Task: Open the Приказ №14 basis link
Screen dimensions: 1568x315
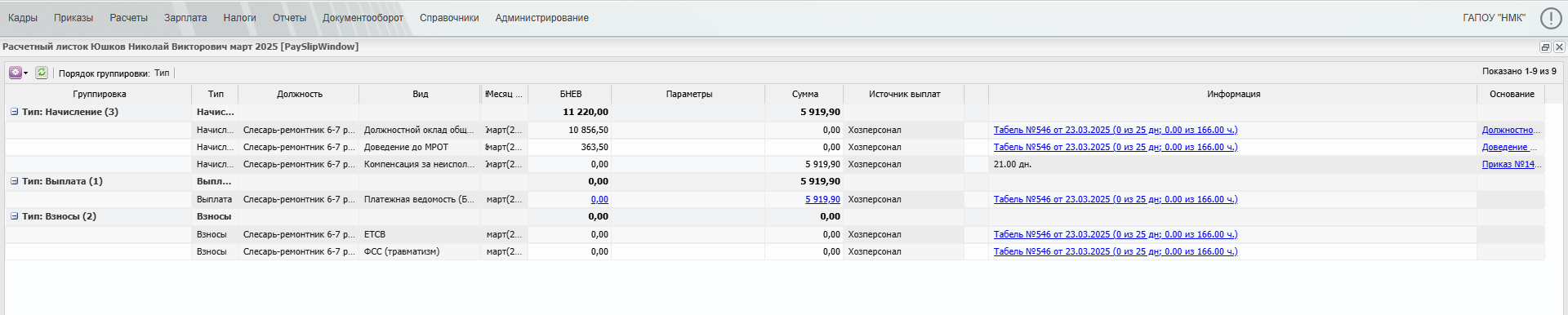Action: tap(1510, 164)
